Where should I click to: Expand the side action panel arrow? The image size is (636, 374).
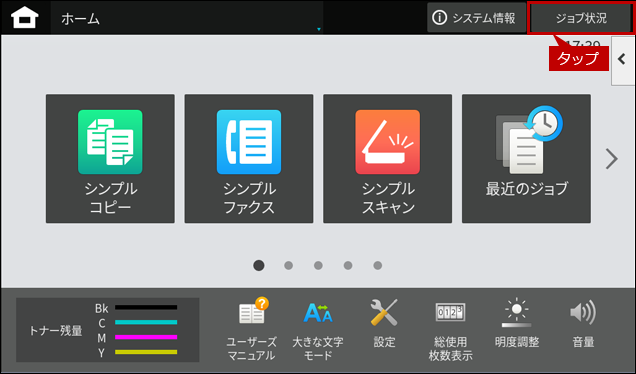pos(623,60)
